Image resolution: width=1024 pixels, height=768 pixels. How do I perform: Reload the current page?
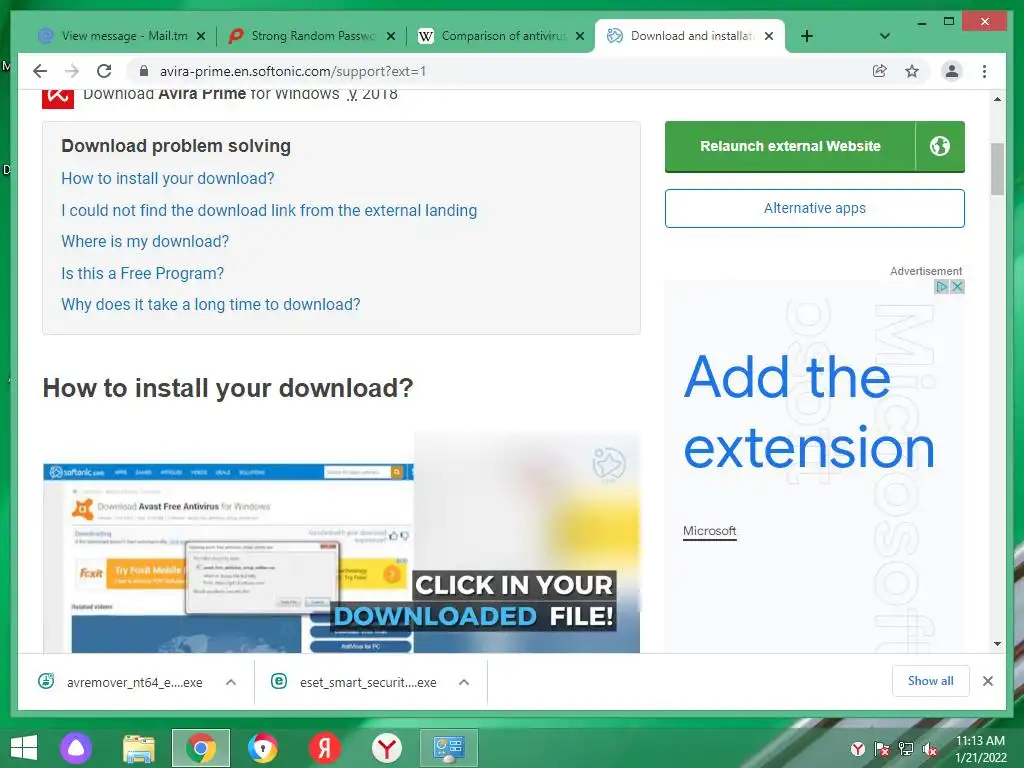tap(104, 71)
